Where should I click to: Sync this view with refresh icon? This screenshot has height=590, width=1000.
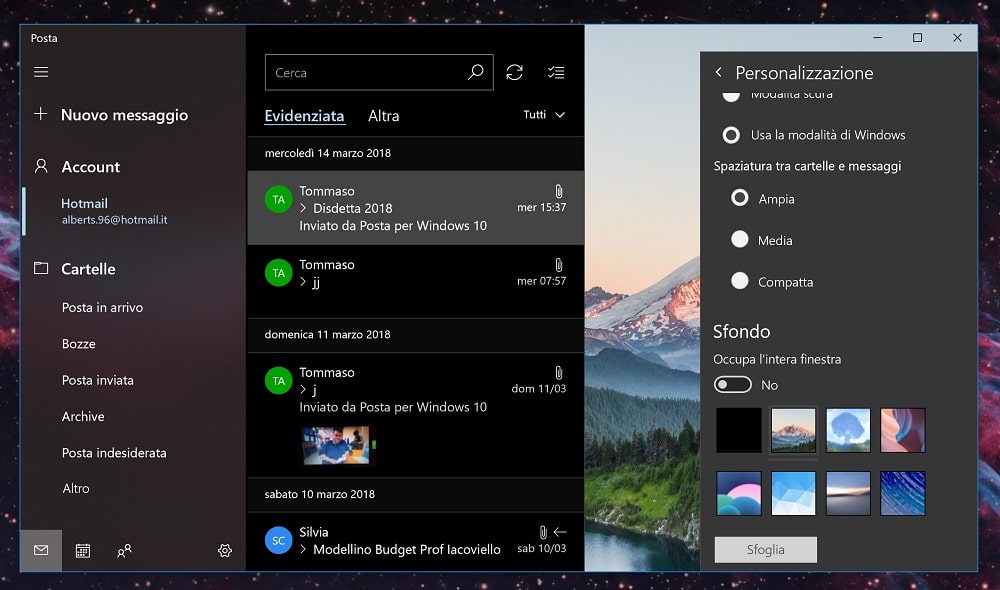coord(515,73)
